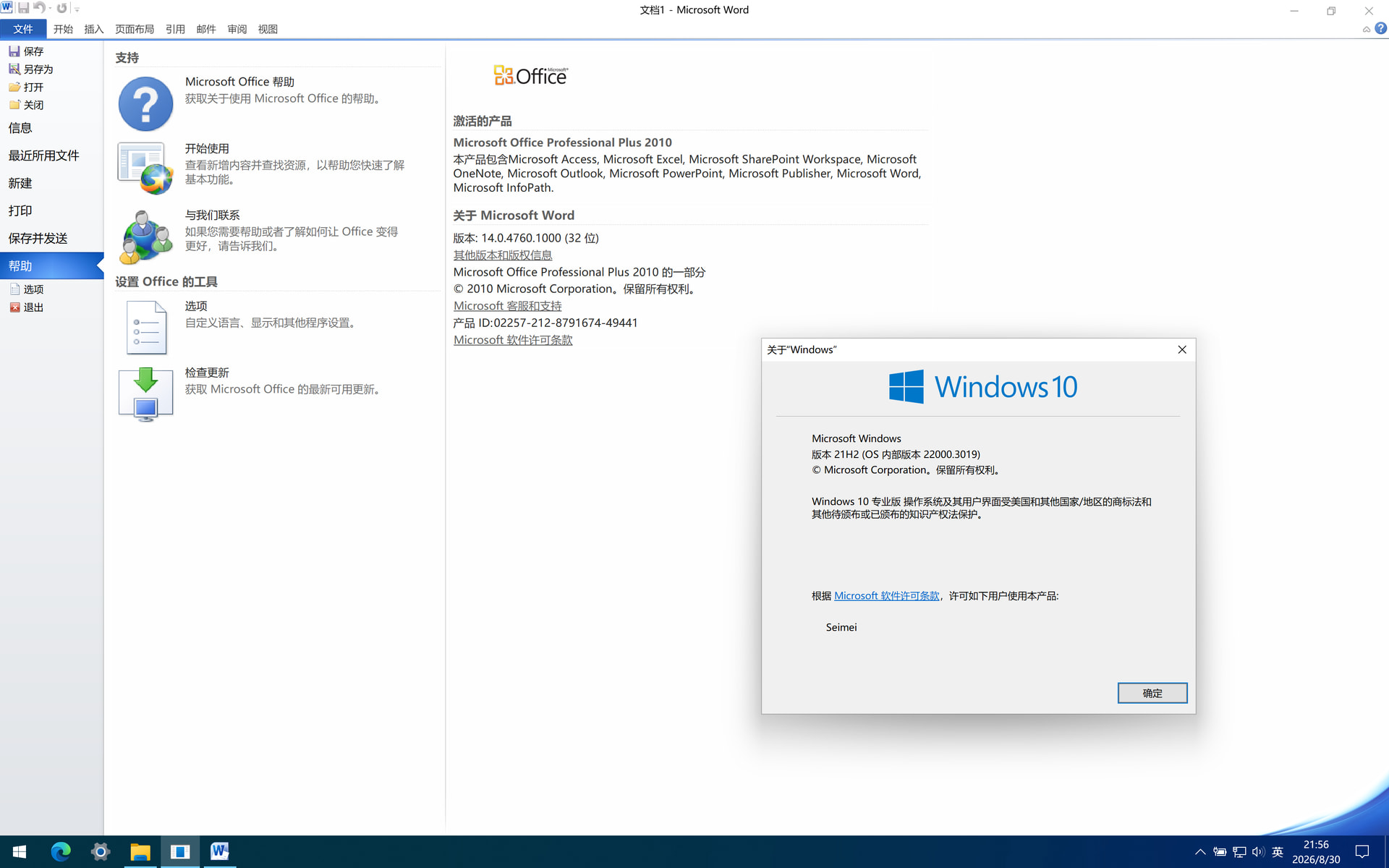The width and height of the screenshot is (1389, 868).
Task: Open Microsoft Office Help question mark icon
Action: [145, 103]
